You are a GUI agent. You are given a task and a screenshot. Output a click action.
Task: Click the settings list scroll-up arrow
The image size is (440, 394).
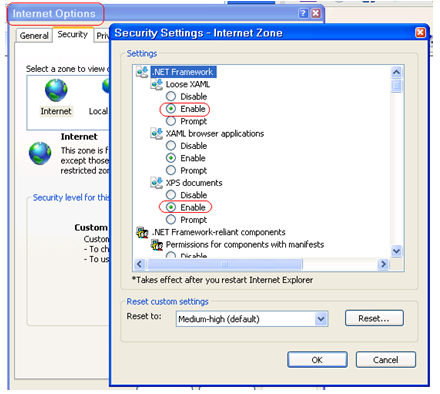pyautogui.click(x=396, y=72)
